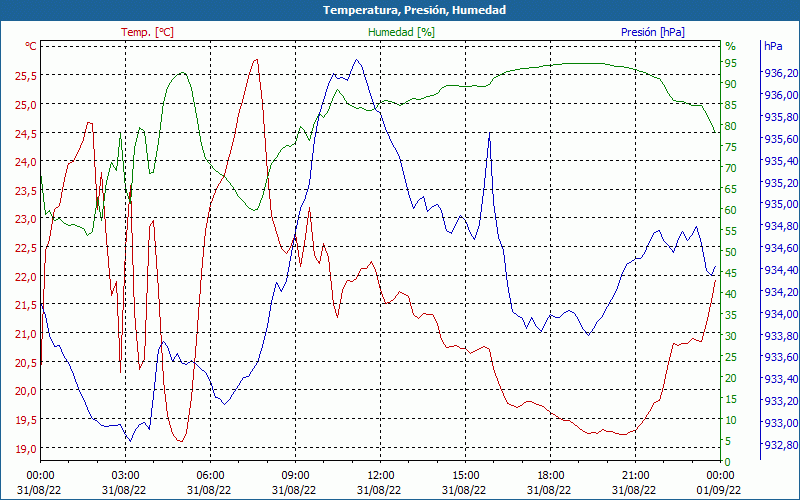This screenshot has width=800, height=500.
Task: Click the 932,80 pressure axis value
Action: tap(781, 445)
